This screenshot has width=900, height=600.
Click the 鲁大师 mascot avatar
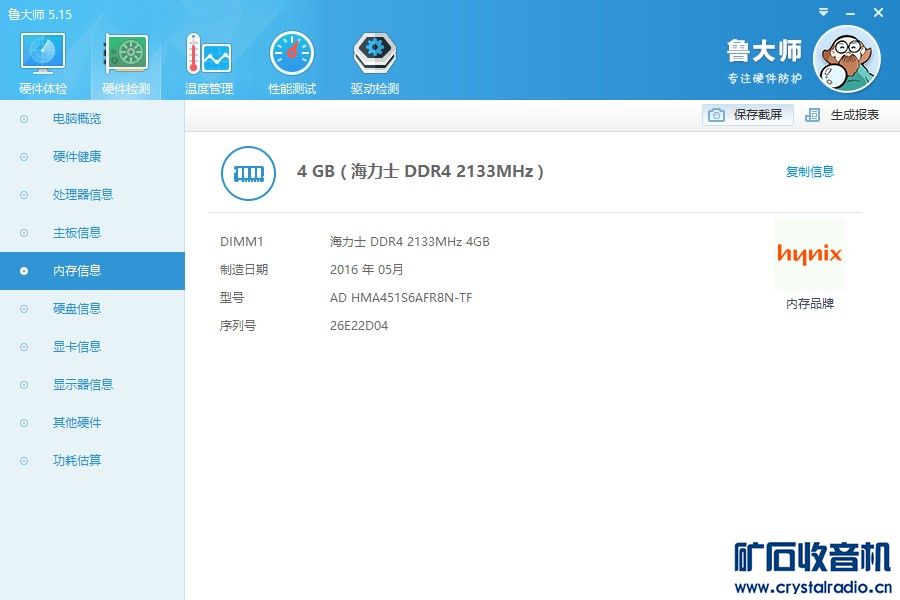click(847, 59)
